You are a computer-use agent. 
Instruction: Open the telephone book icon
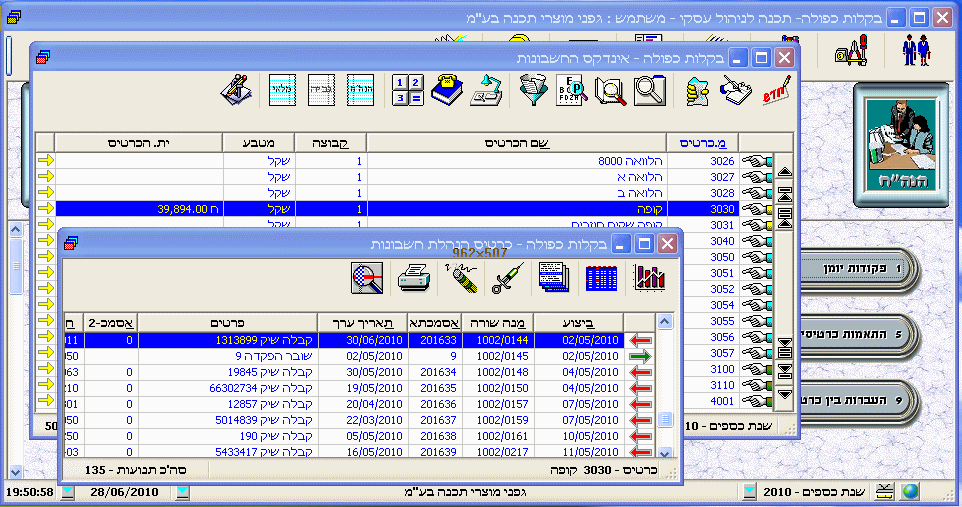447,90
